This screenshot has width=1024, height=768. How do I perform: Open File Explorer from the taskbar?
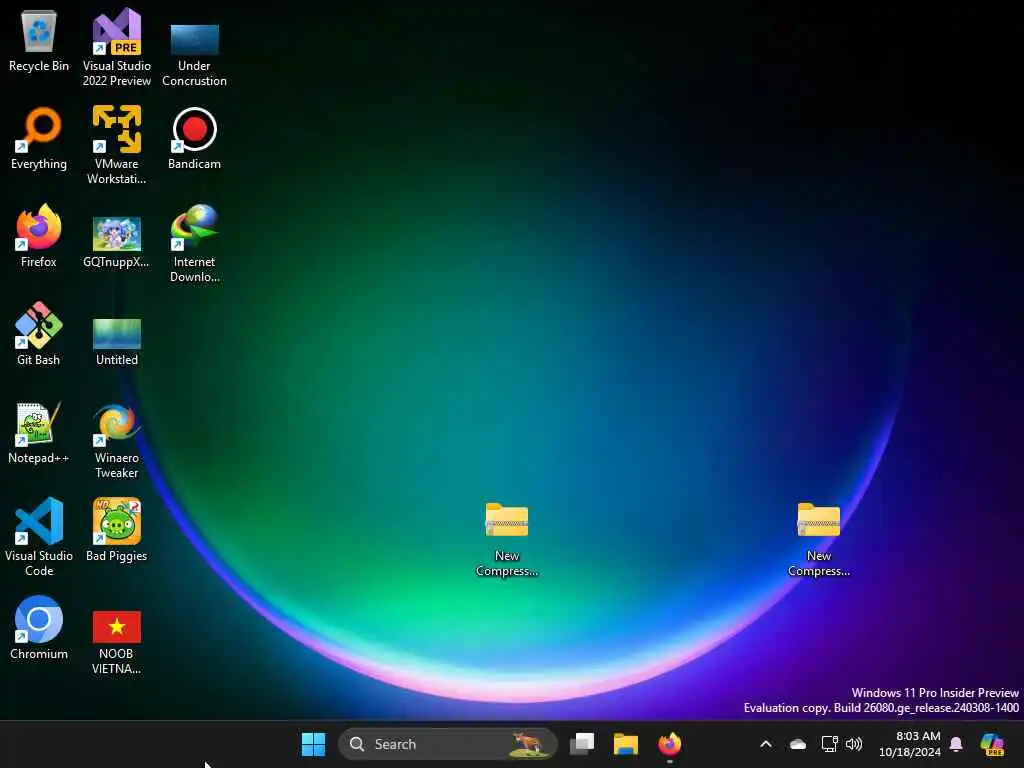[626, 744]
